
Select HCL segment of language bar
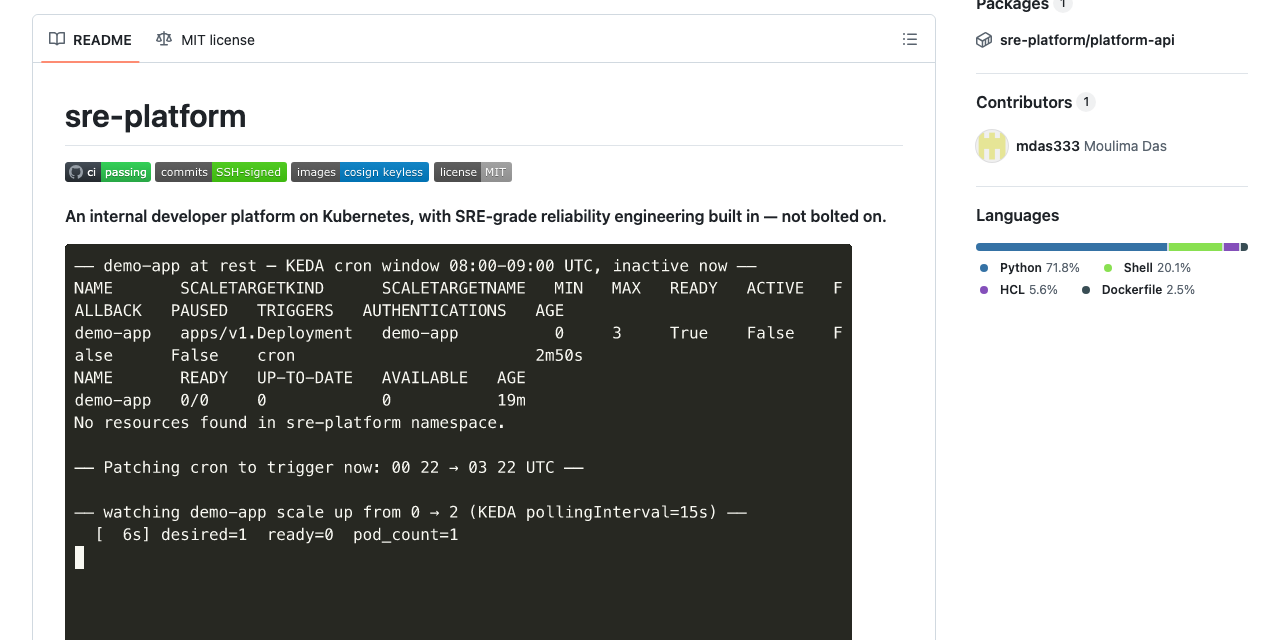click(1231, 247)
